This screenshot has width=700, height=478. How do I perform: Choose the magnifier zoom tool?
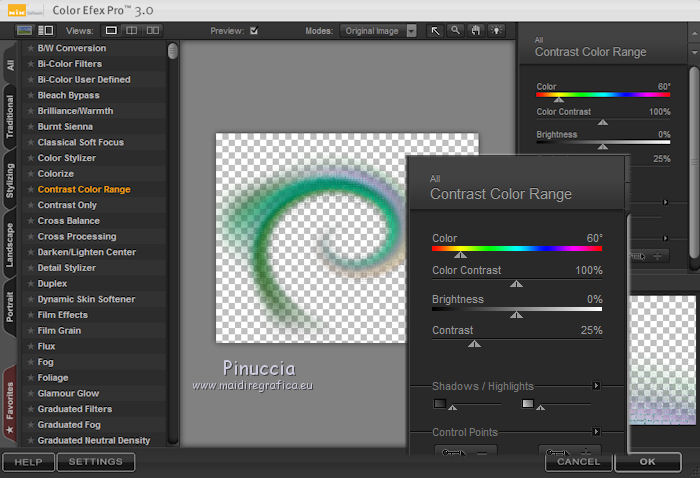tap(455, 30)
